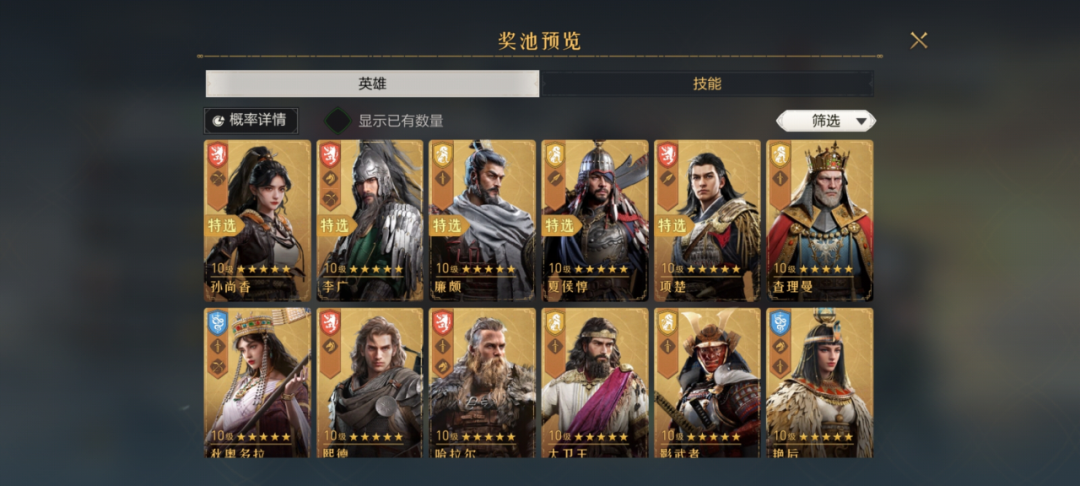The image size is (1080, 486).
Task: Click the red lion badge on 李广 card
Action: point(330,155)
